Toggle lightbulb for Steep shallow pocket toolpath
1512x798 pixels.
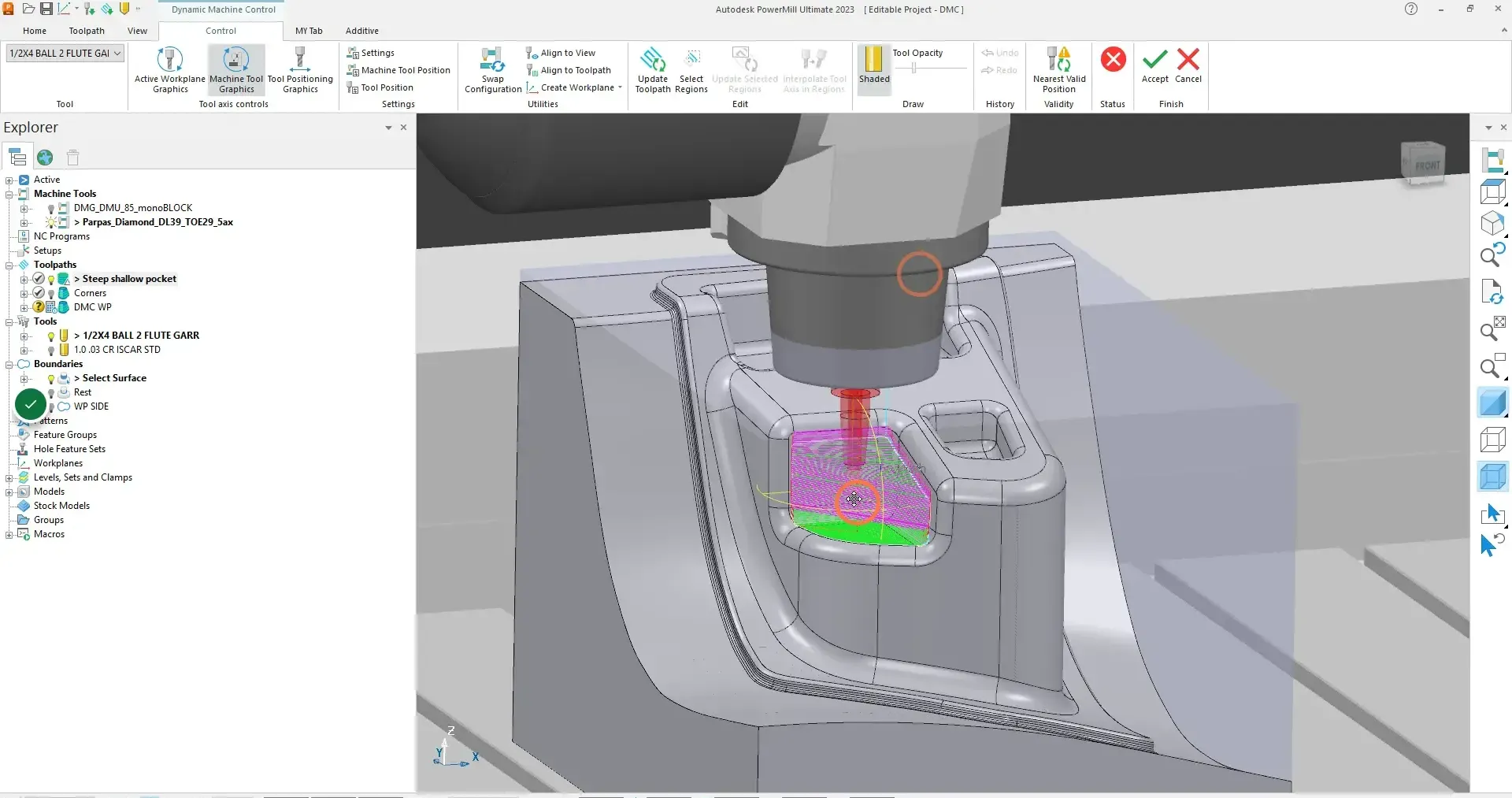51,280
